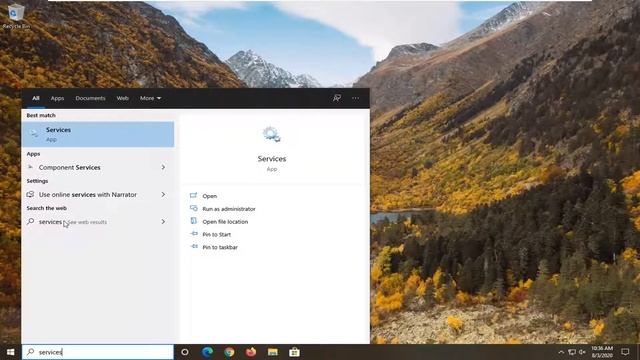Image resolution: width=640 pixels, height=360 pixels.
Task: Choose Pin to taskbar for Services
Action: coord(220,247)
